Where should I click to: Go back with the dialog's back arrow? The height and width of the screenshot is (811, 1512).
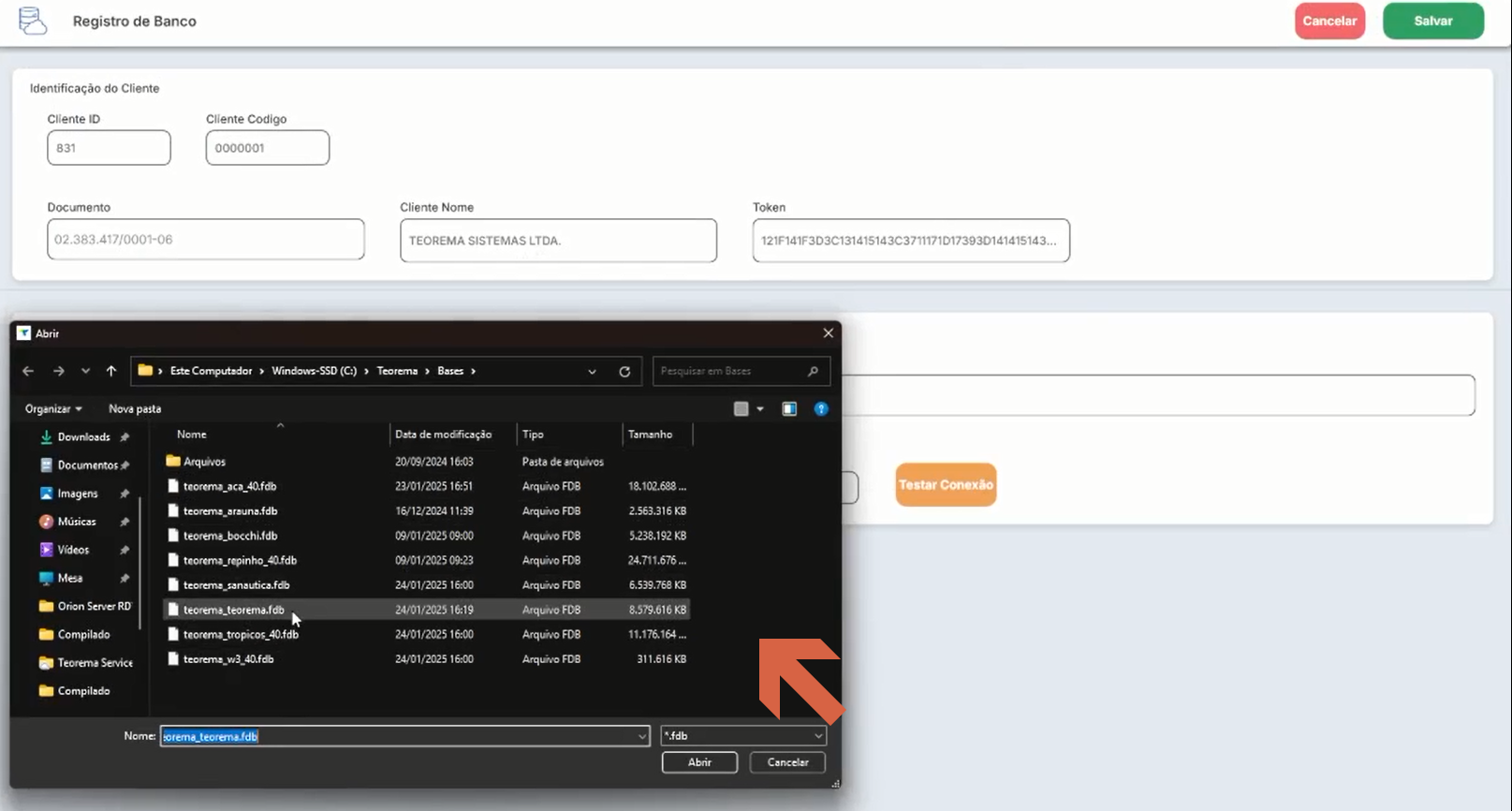point(28,372)
